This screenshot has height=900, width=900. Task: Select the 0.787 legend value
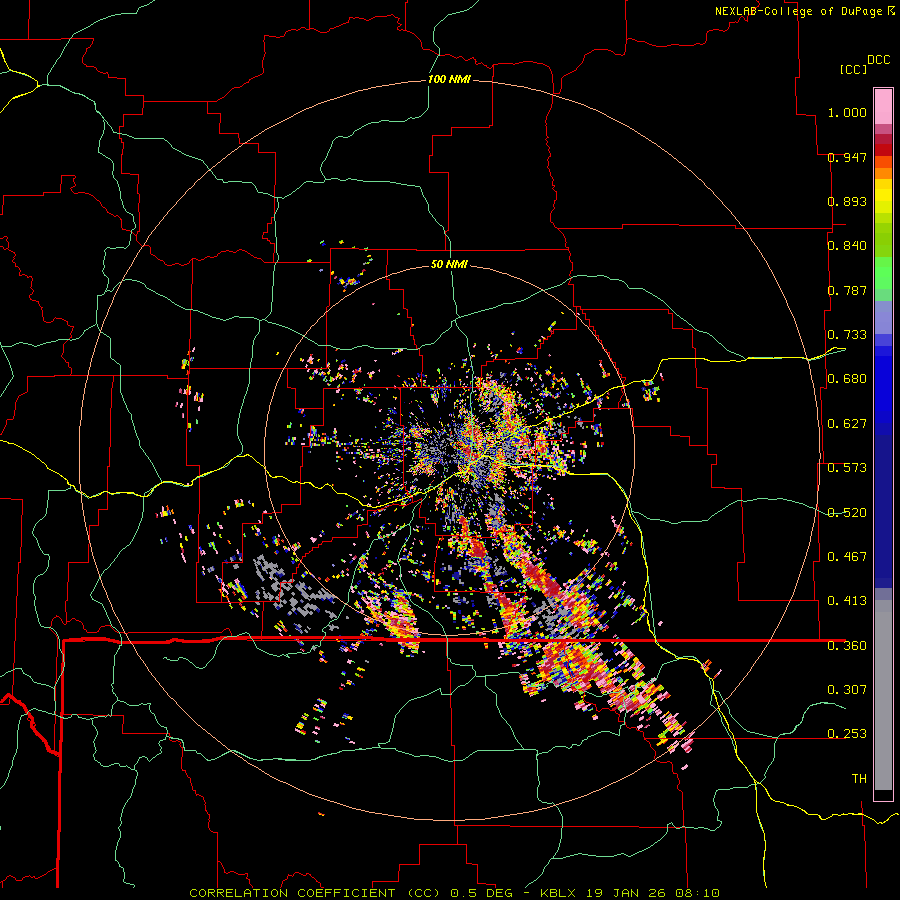coord(847,290)
